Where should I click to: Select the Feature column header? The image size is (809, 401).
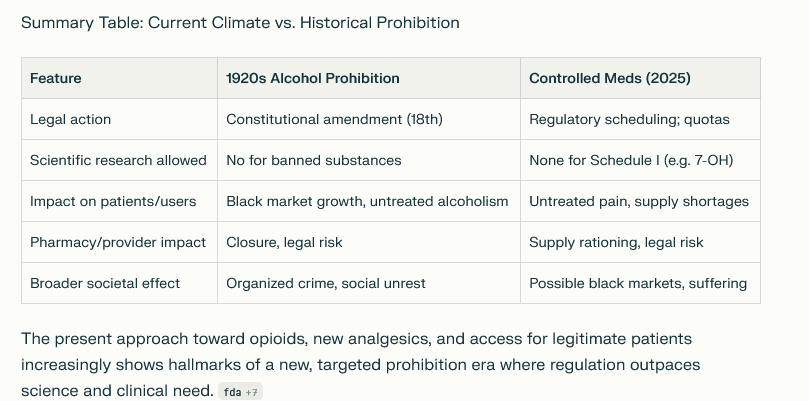point(119,78)
